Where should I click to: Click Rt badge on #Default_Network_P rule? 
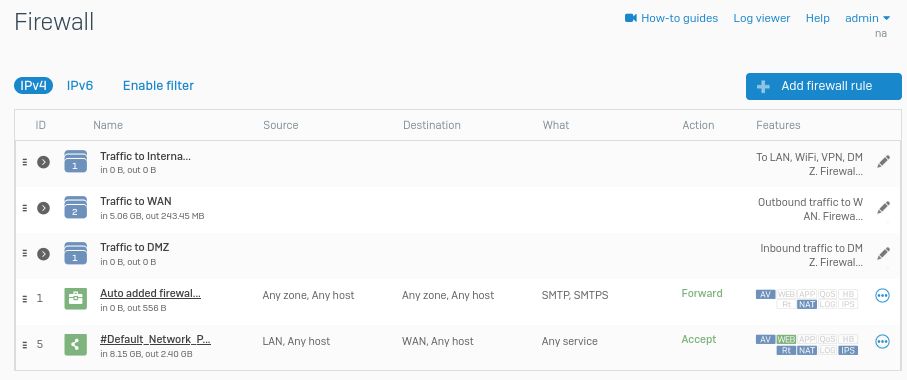(786, 350)
